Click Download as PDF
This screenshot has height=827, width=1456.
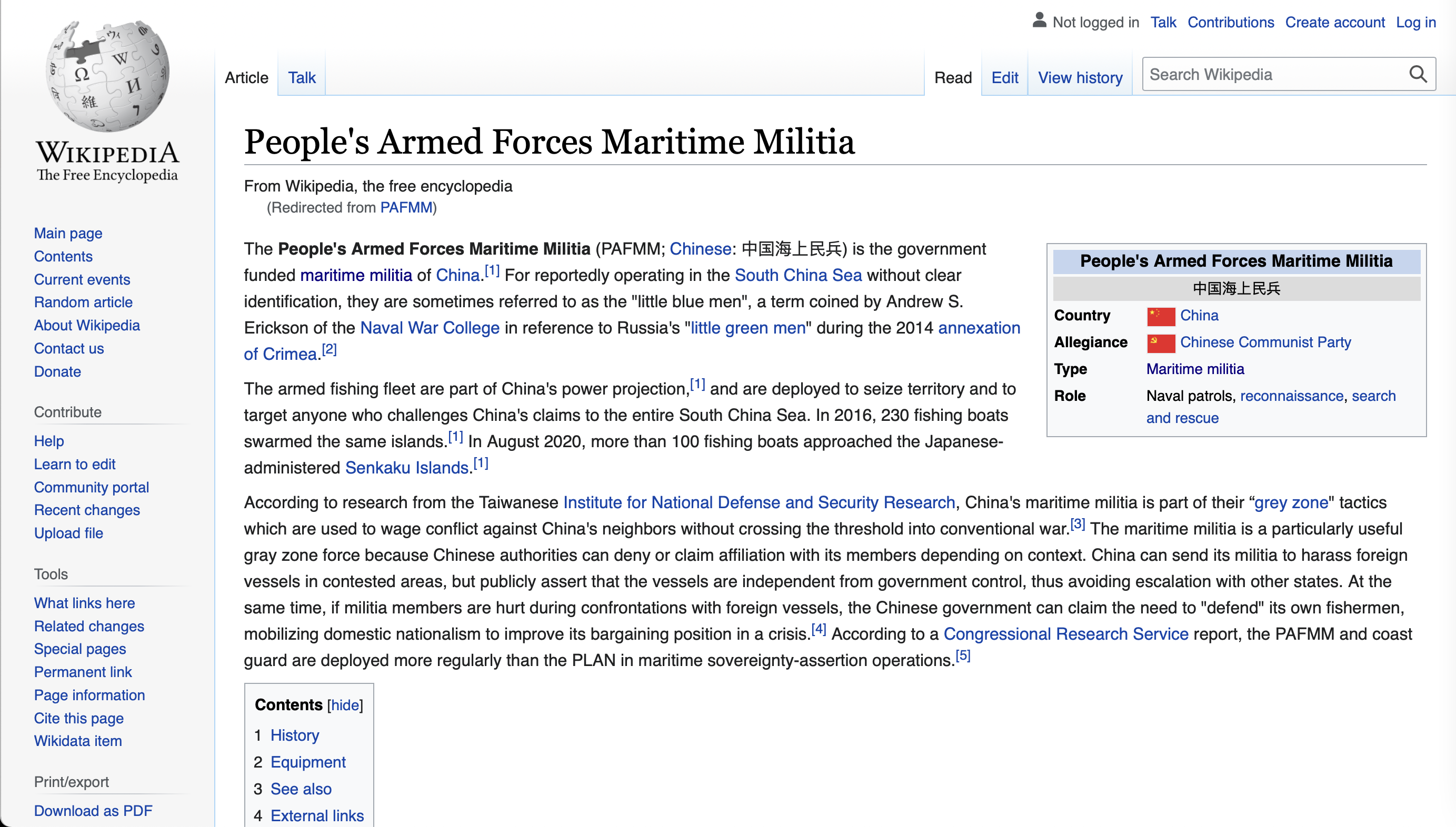(93, 811)
